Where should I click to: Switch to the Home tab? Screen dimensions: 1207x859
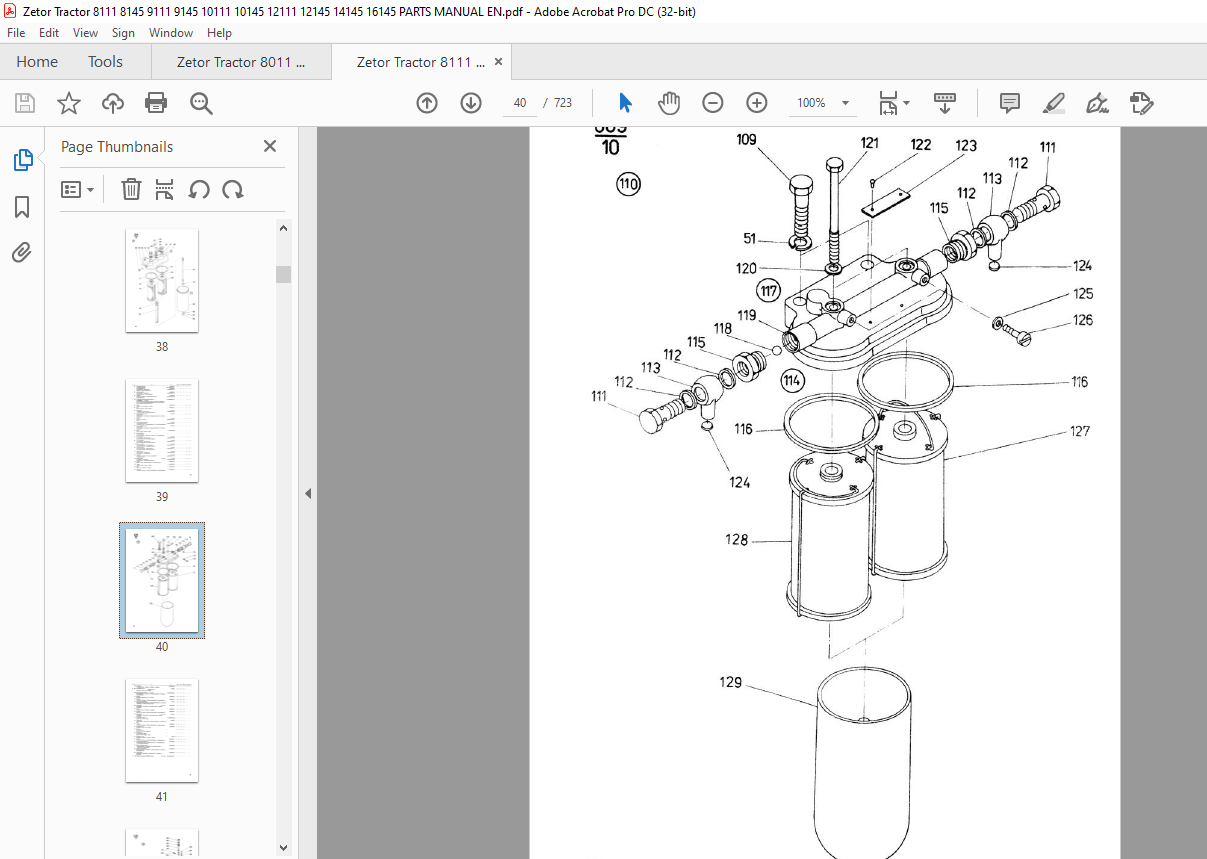pos(37,62)
